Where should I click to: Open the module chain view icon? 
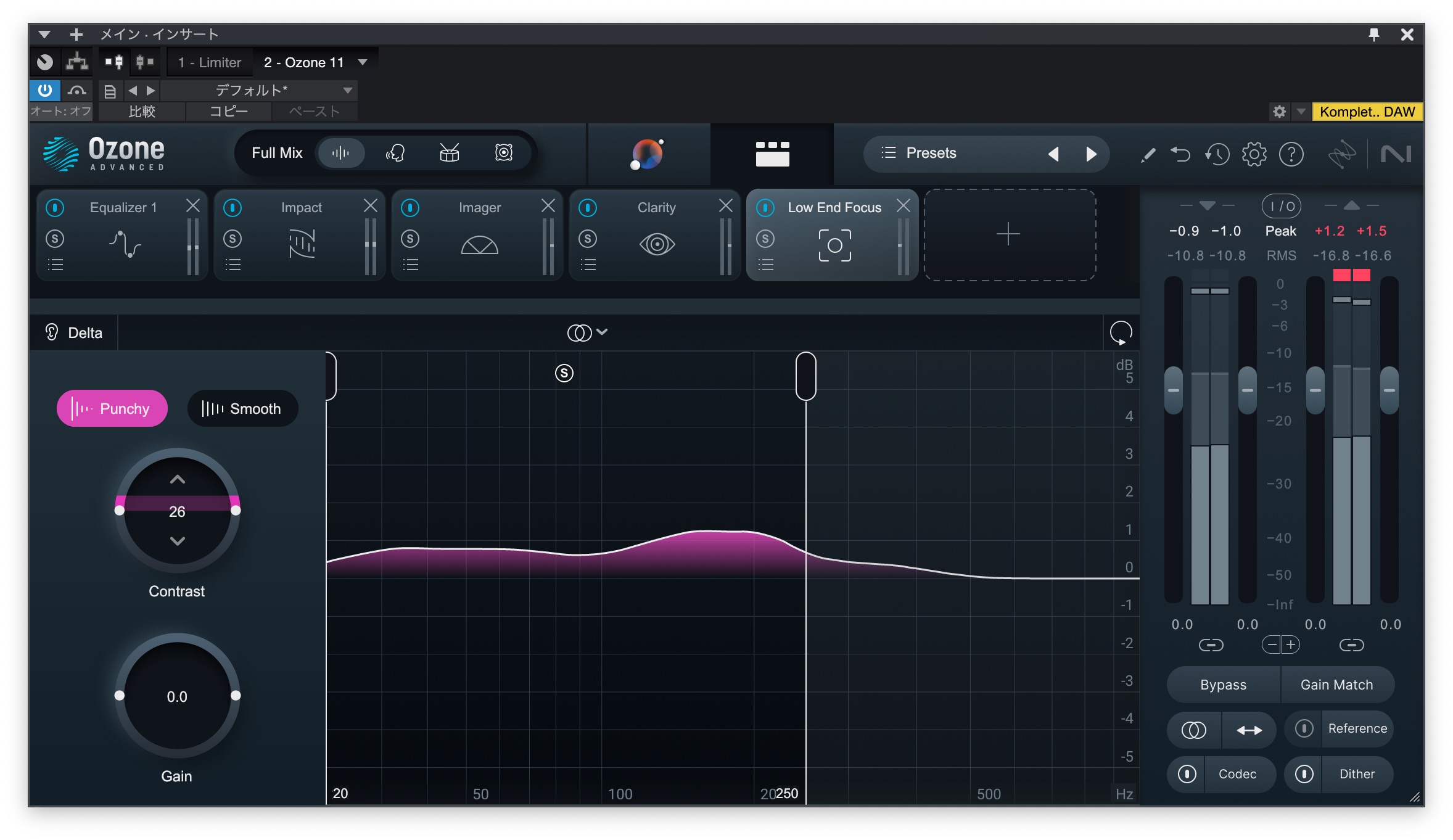(772, 154)
